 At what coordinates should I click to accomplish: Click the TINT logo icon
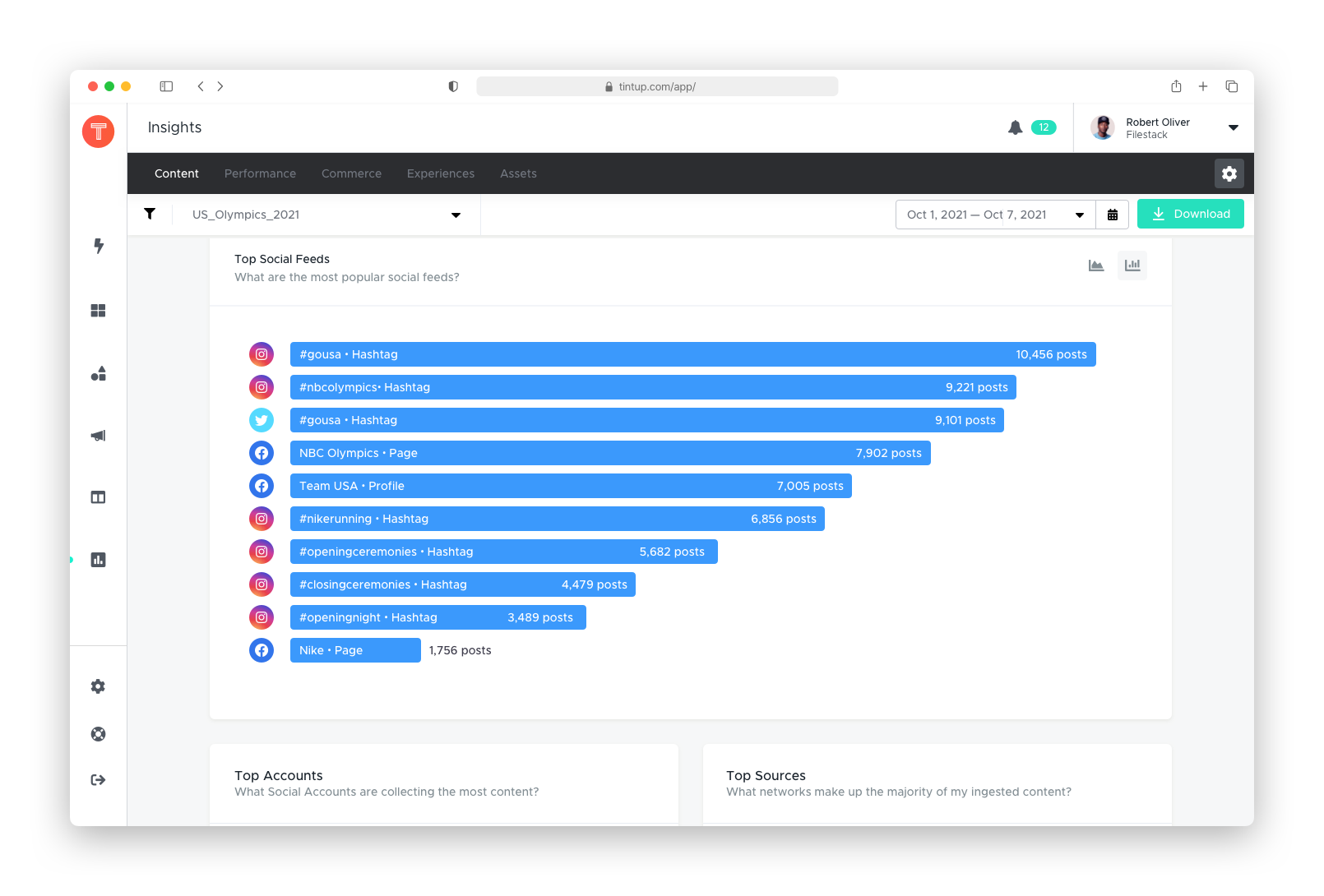[x=98, y=132]
